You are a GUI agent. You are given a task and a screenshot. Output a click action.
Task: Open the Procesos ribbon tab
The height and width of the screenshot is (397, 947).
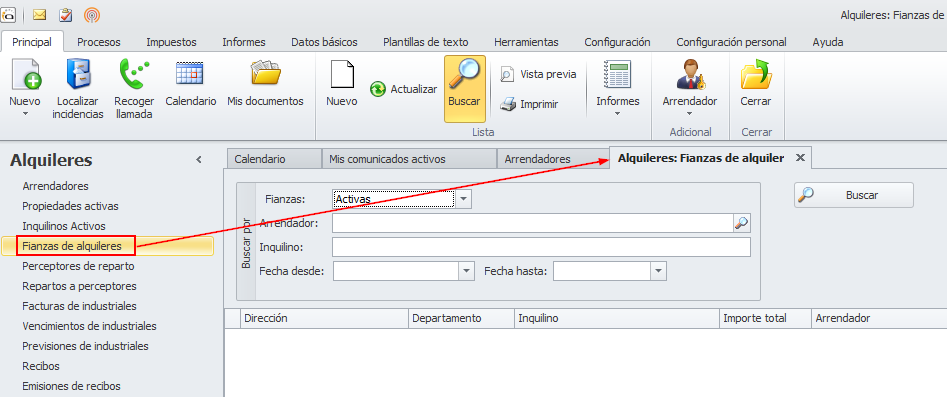point(98,42)
